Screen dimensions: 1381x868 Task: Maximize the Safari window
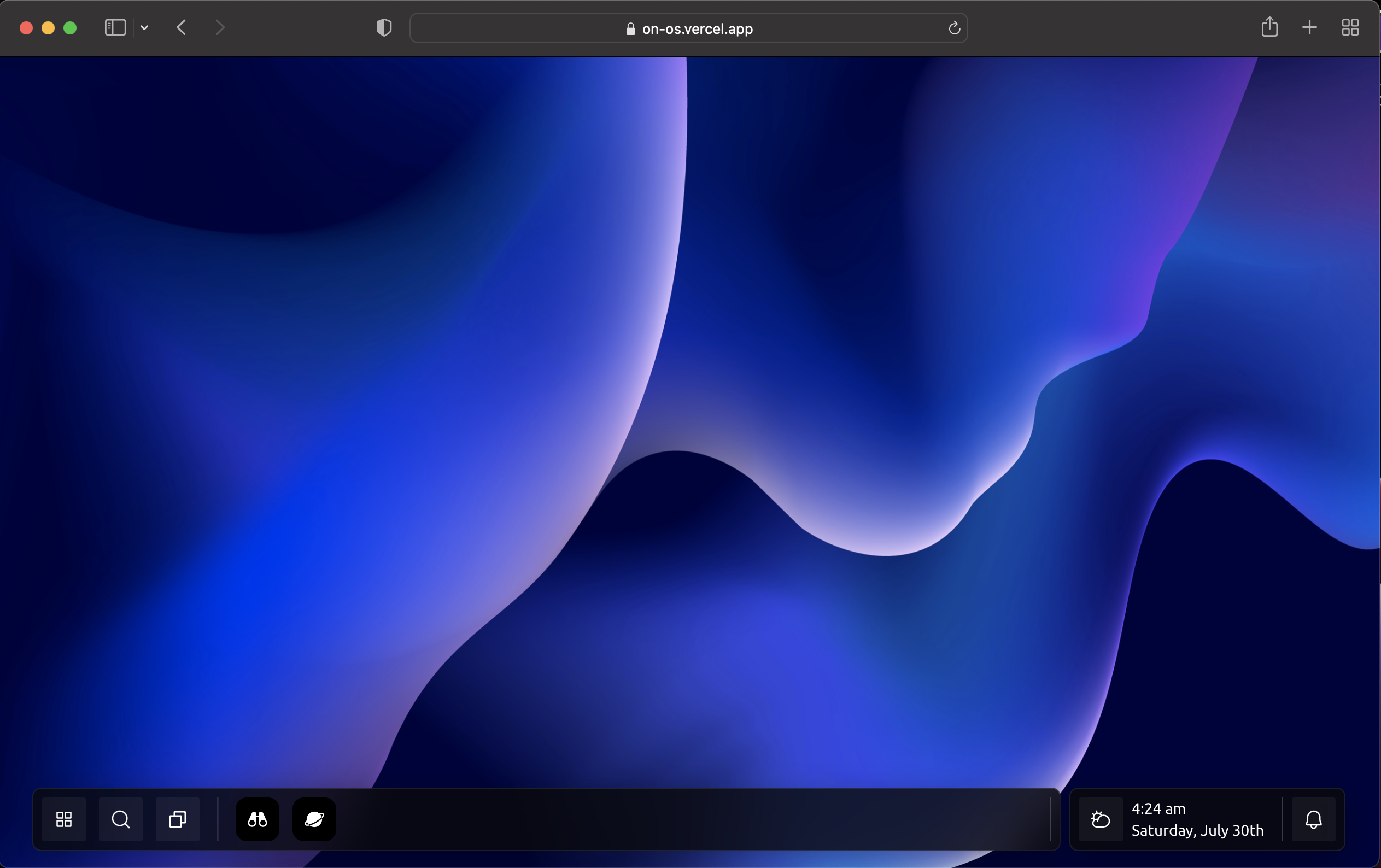coord(70,28)
